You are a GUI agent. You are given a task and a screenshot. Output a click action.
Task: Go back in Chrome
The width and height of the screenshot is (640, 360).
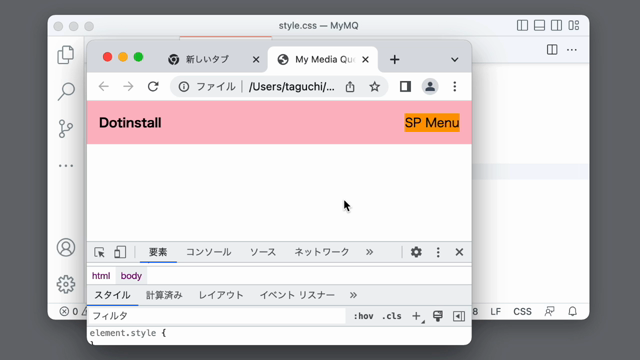tap(104, 87)
